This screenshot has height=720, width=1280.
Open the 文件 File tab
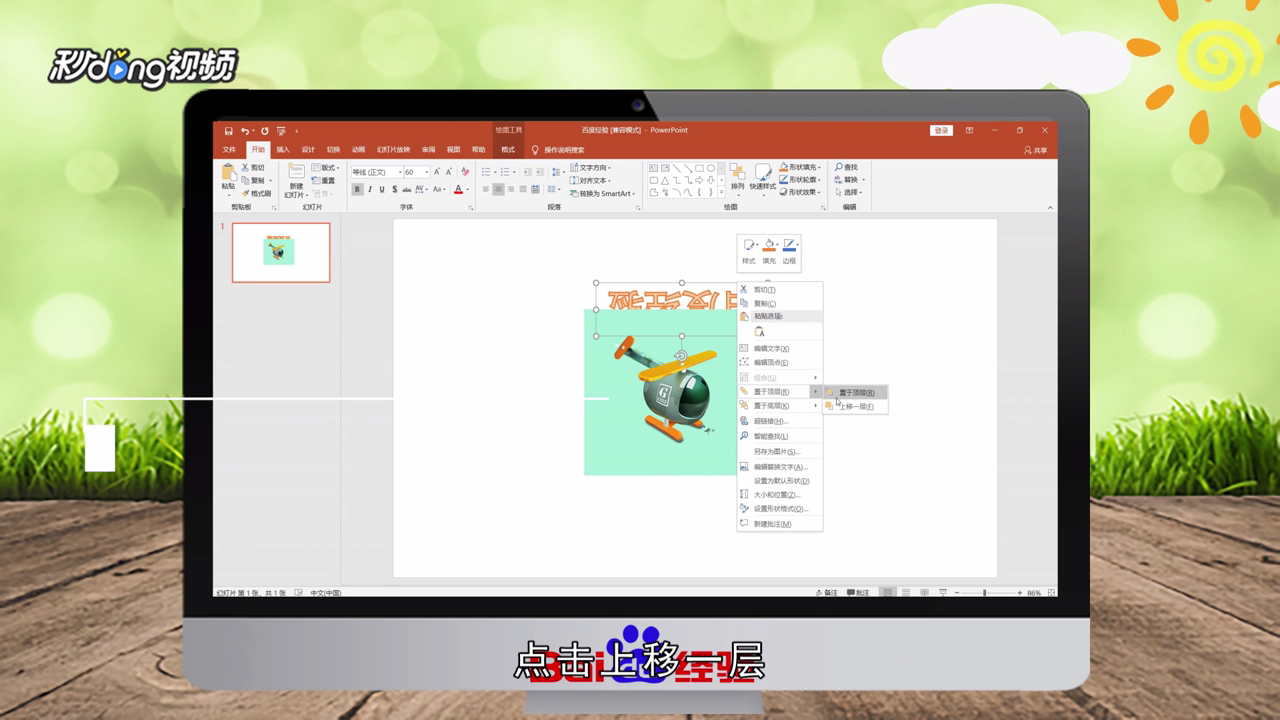229,150
